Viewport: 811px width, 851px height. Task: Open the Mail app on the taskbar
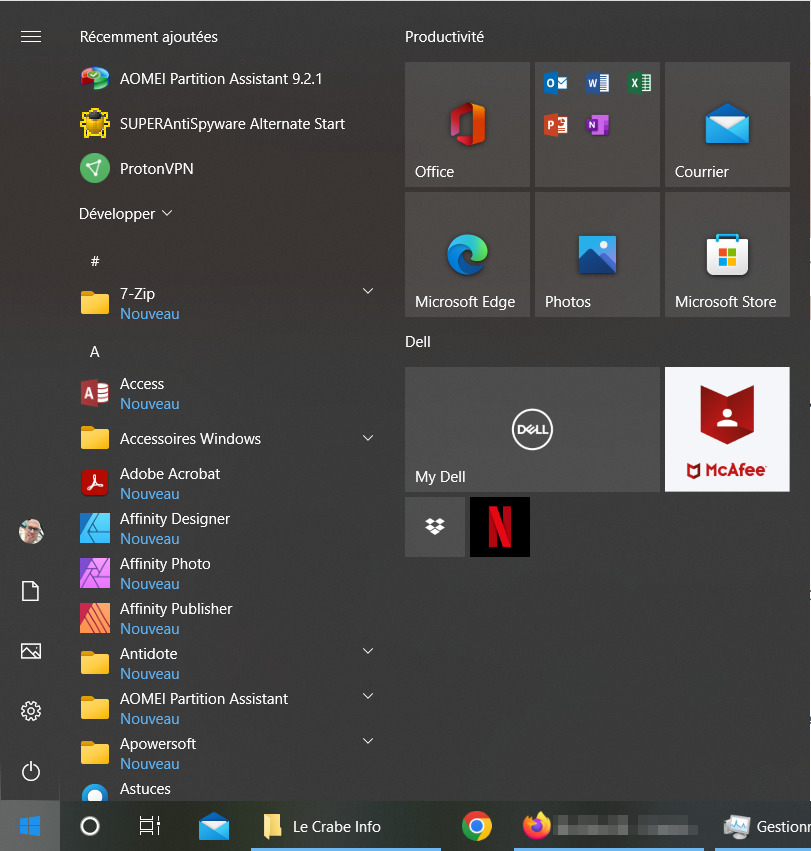coord(214,826)
